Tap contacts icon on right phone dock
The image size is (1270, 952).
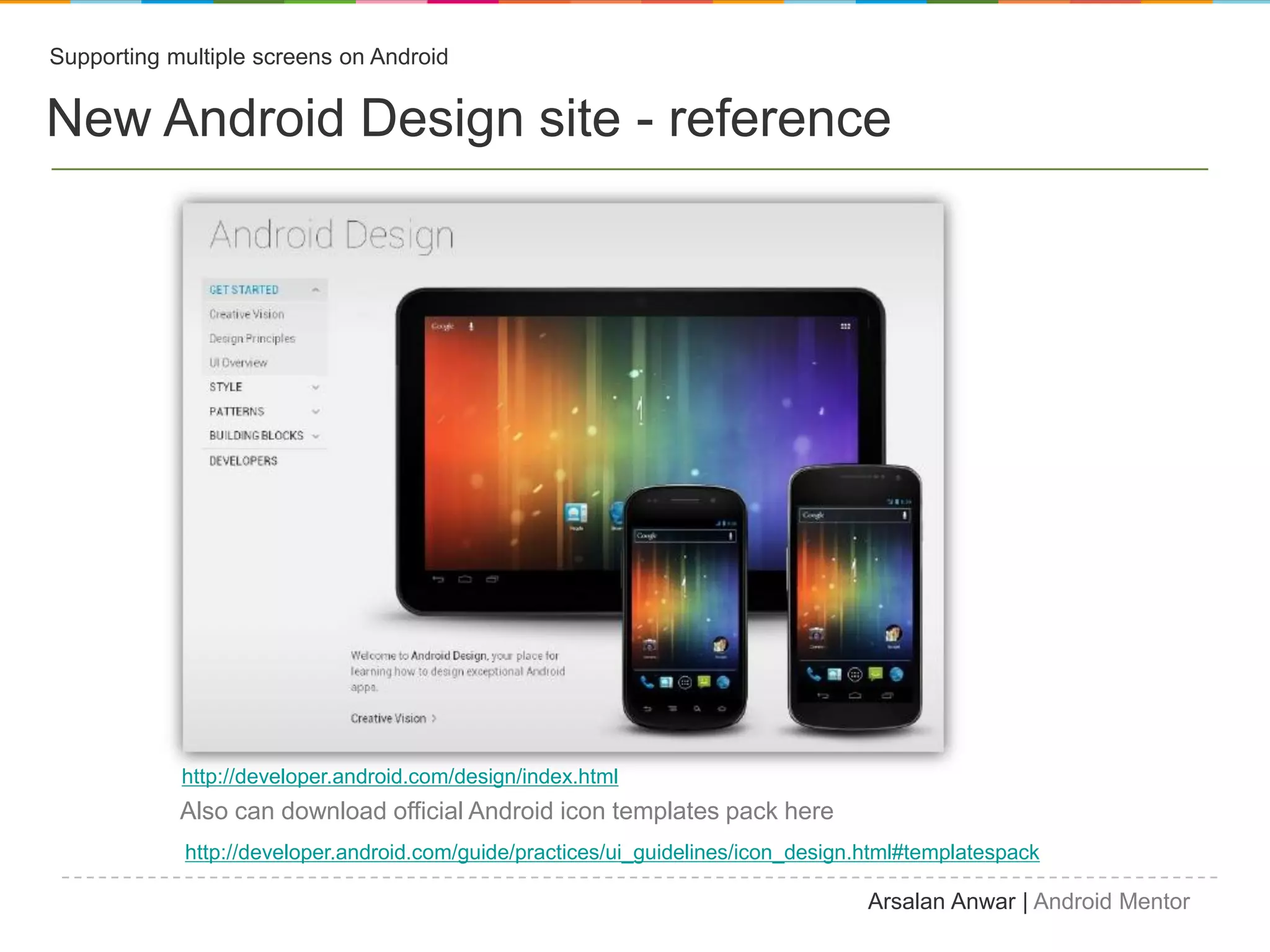(835, 674)
